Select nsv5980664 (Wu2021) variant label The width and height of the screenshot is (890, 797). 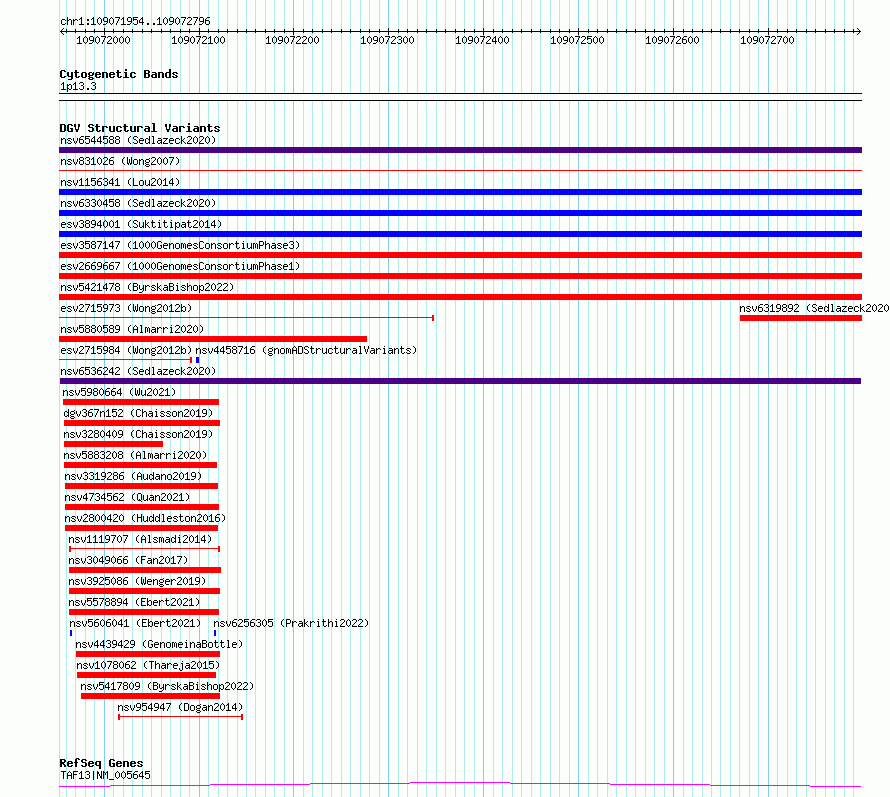click(x=119, y=392)
